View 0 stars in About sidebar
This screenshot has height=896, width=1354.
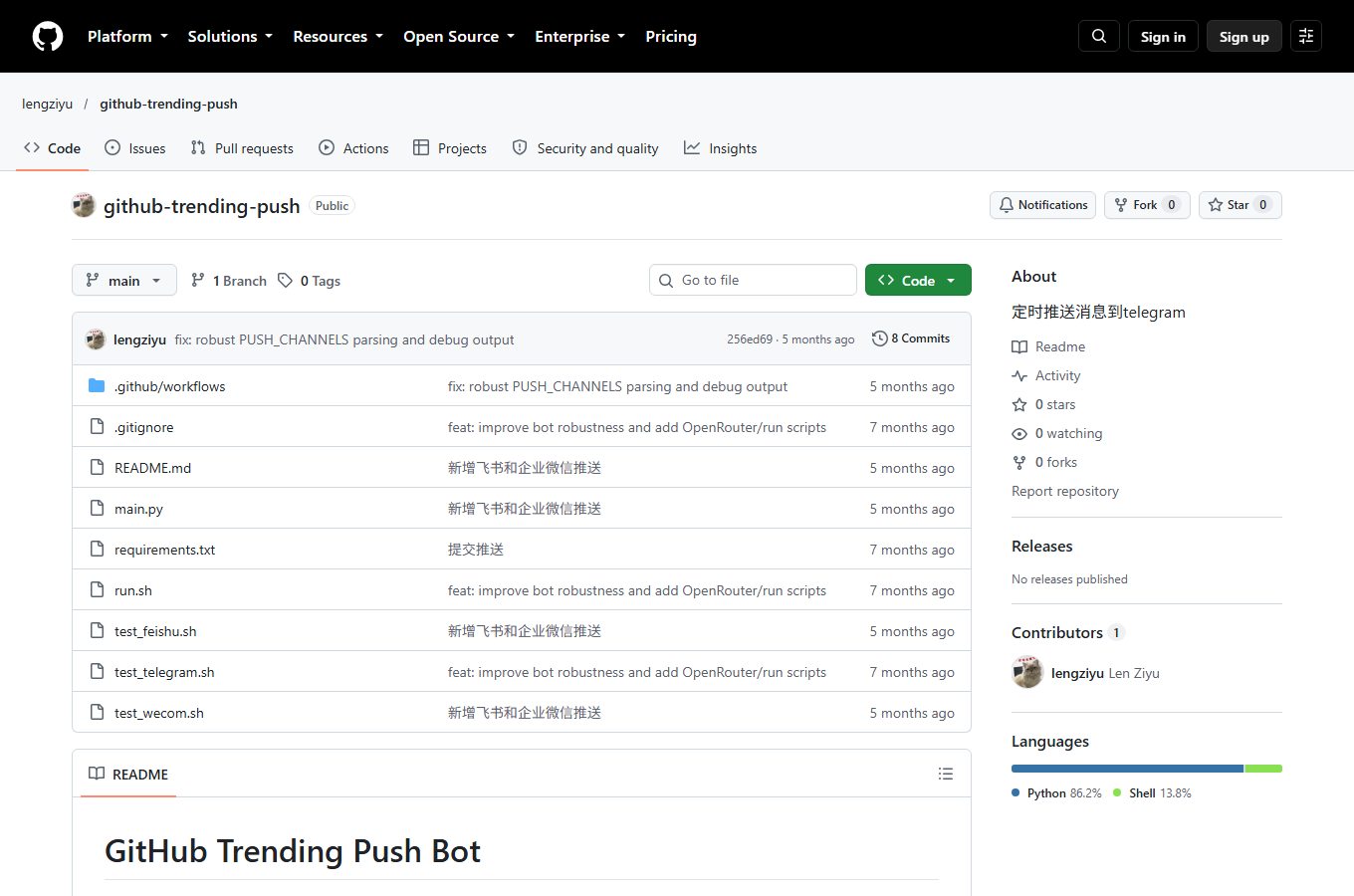click(x=1043, y=404)
